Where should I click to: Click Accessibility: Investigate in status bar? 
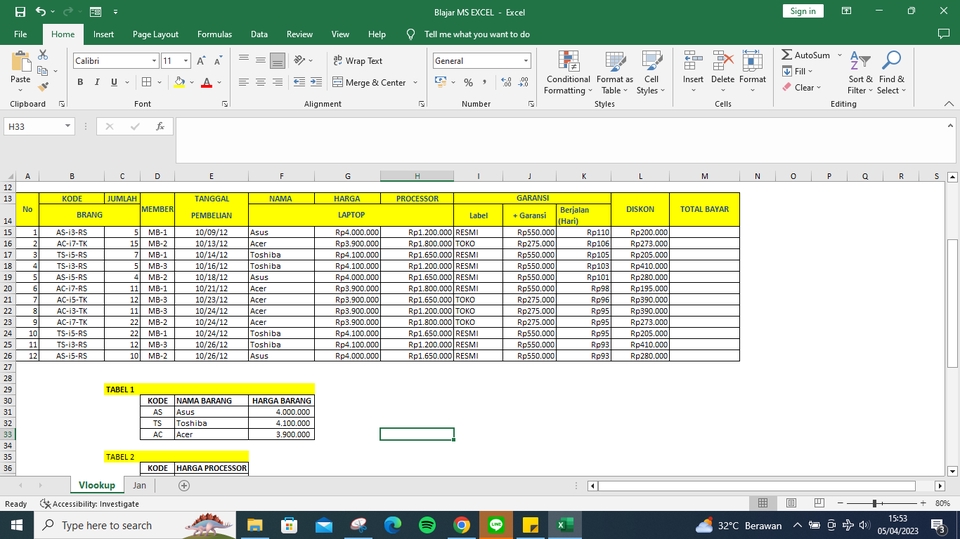[89, 503]
